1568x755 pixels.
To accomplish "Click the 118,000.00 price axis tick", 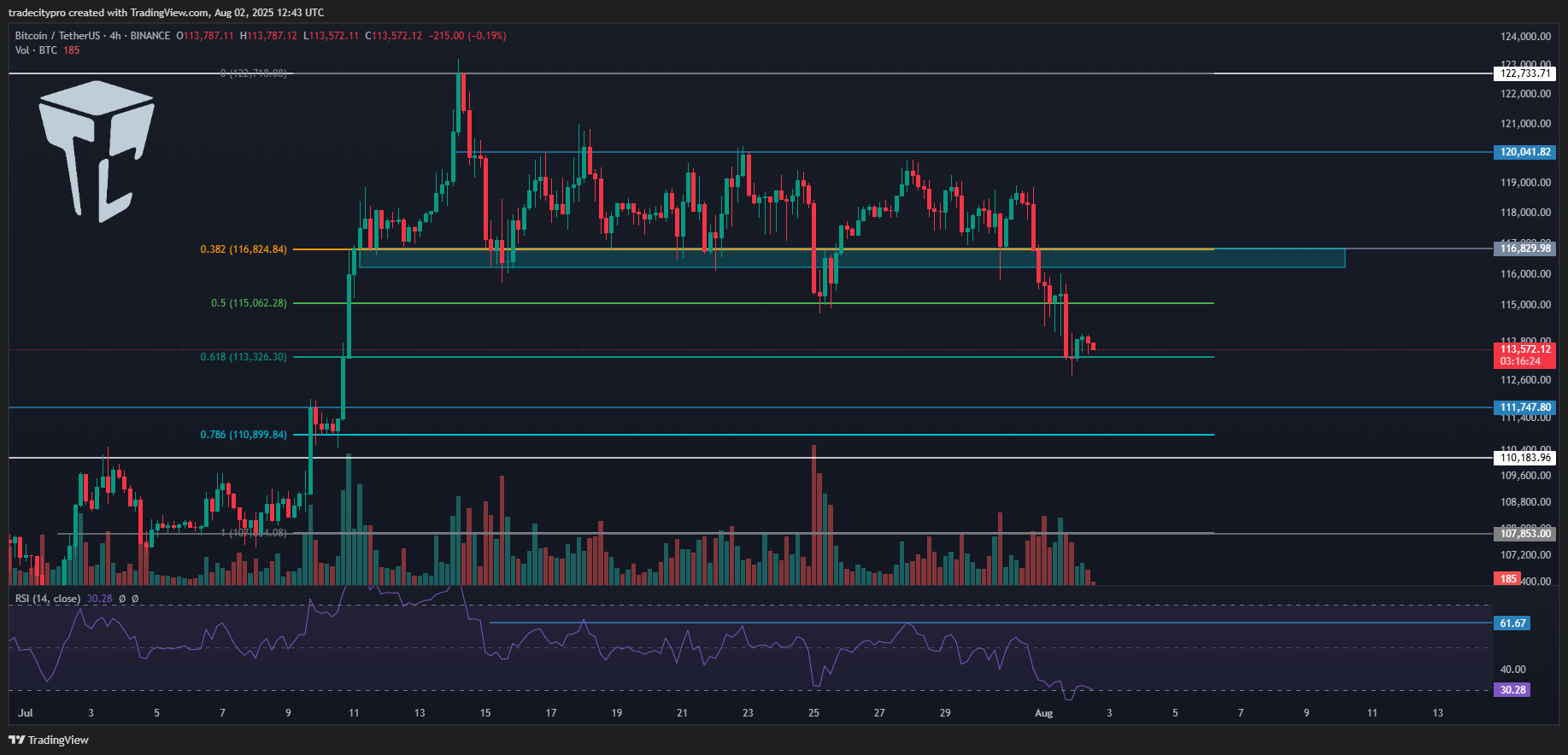I will [1525, 213].
